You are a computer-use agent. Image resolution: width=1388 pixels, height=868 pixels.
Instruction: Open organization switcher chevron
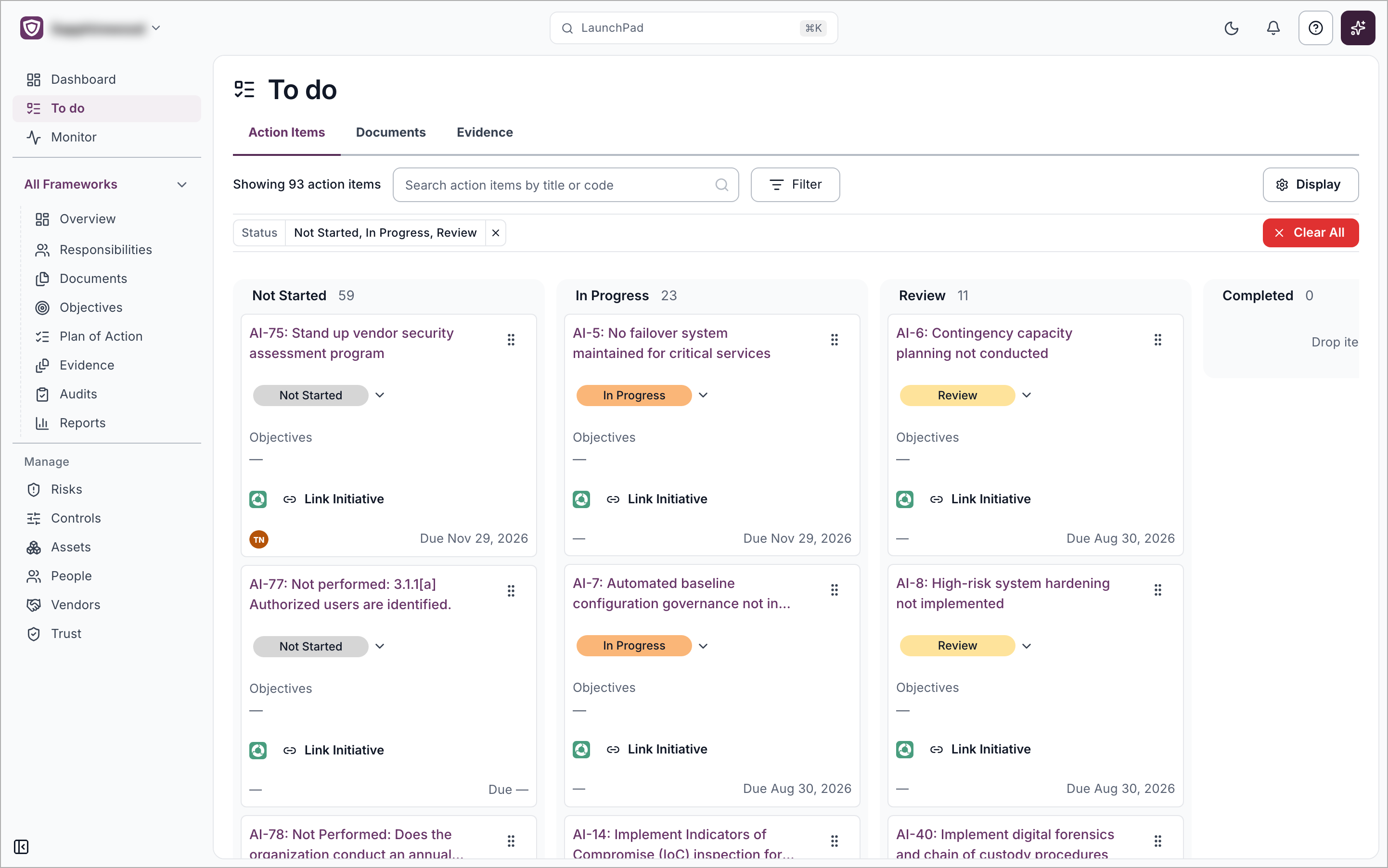tap(155, 27)
